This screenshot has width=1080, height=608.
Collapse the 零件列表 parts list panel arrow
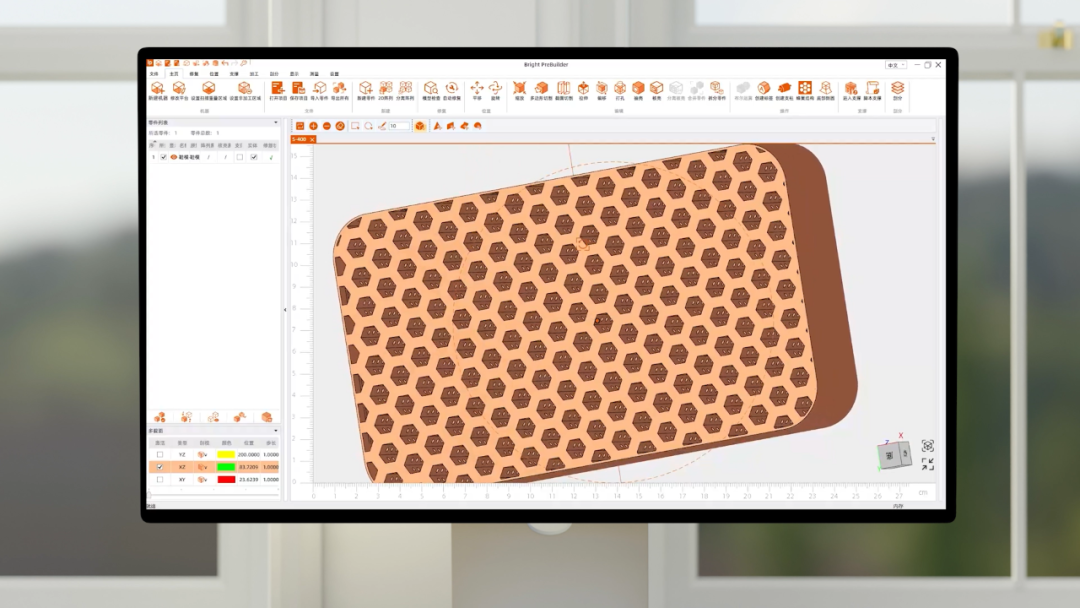pos(276,122)
